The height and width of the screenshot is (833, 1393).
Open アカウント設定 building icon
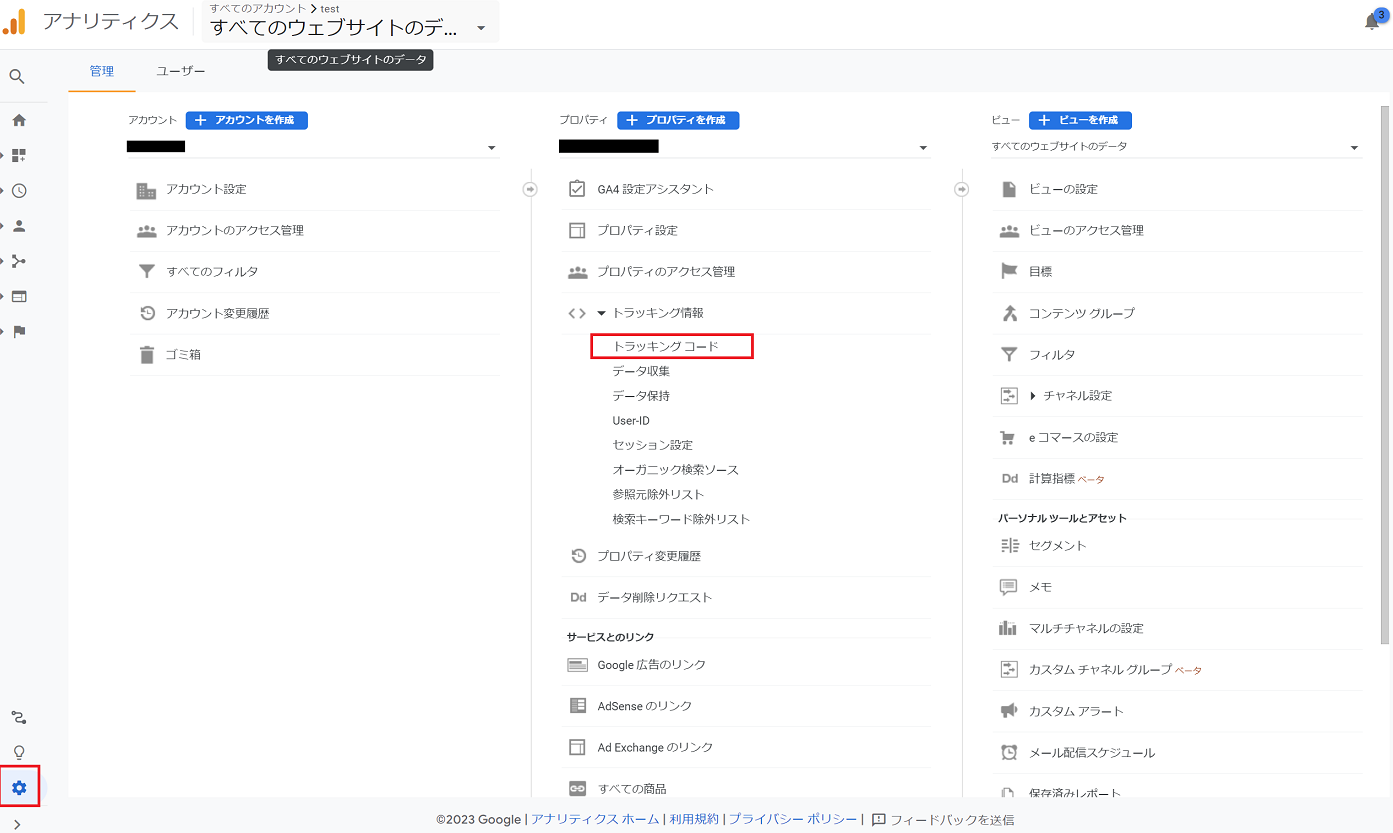147,190
